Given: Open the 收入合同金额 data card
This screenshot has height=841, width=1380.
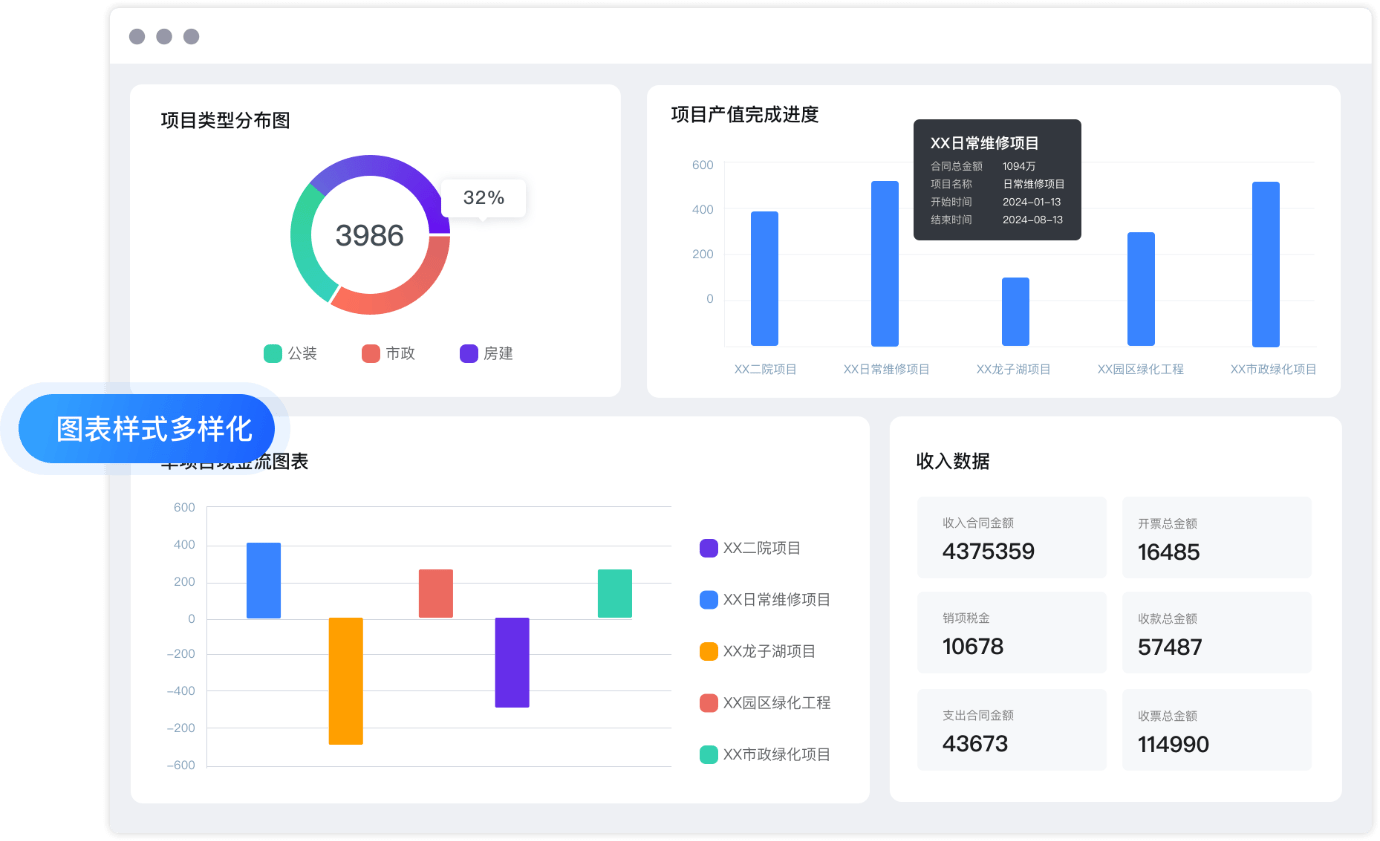Looking at the screenshot, I should pyautogui.click(x=1011, y=538).
